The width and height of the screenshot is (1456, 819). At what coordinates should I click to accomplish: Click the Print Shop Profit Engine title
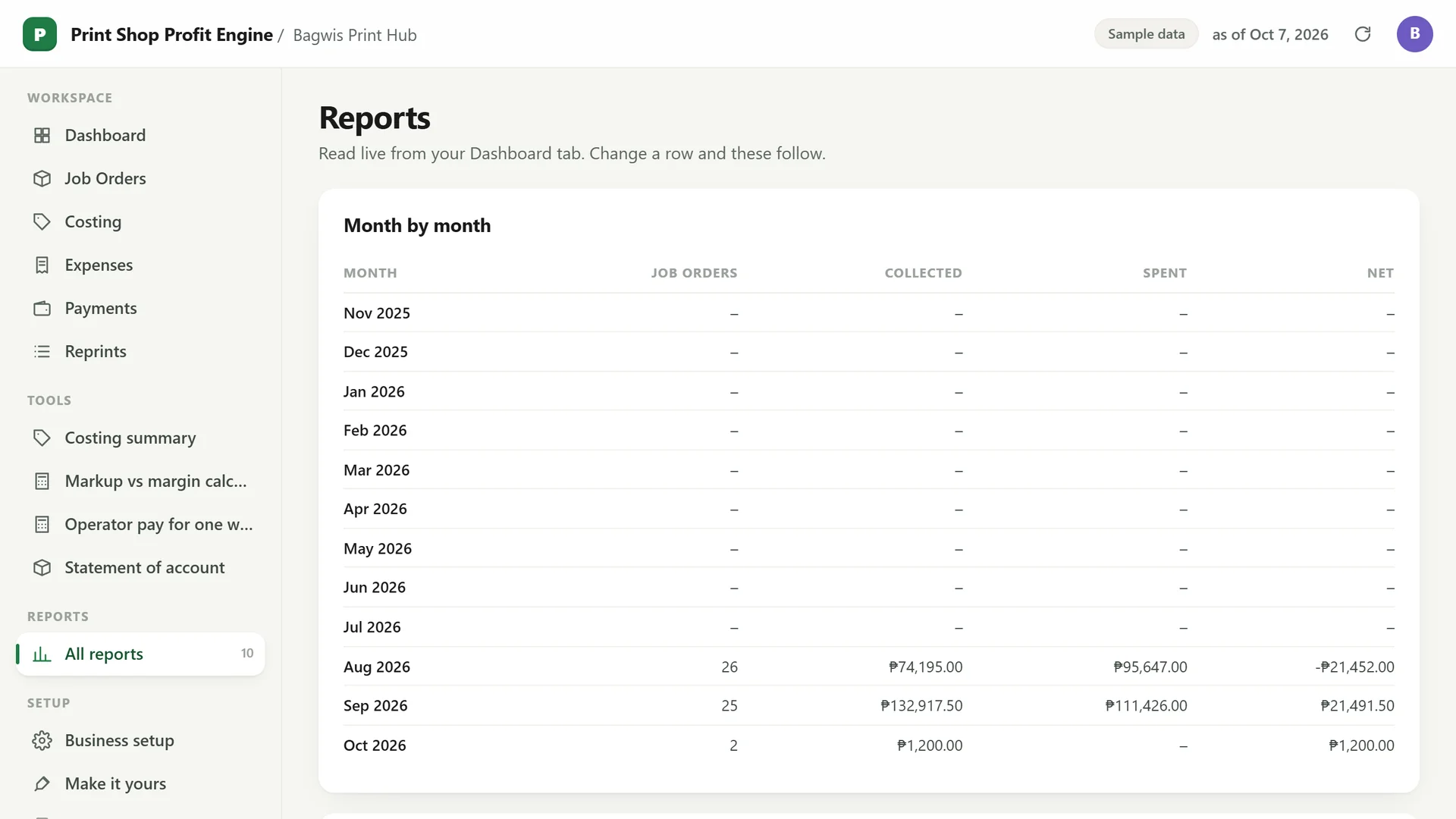[171, 35]
